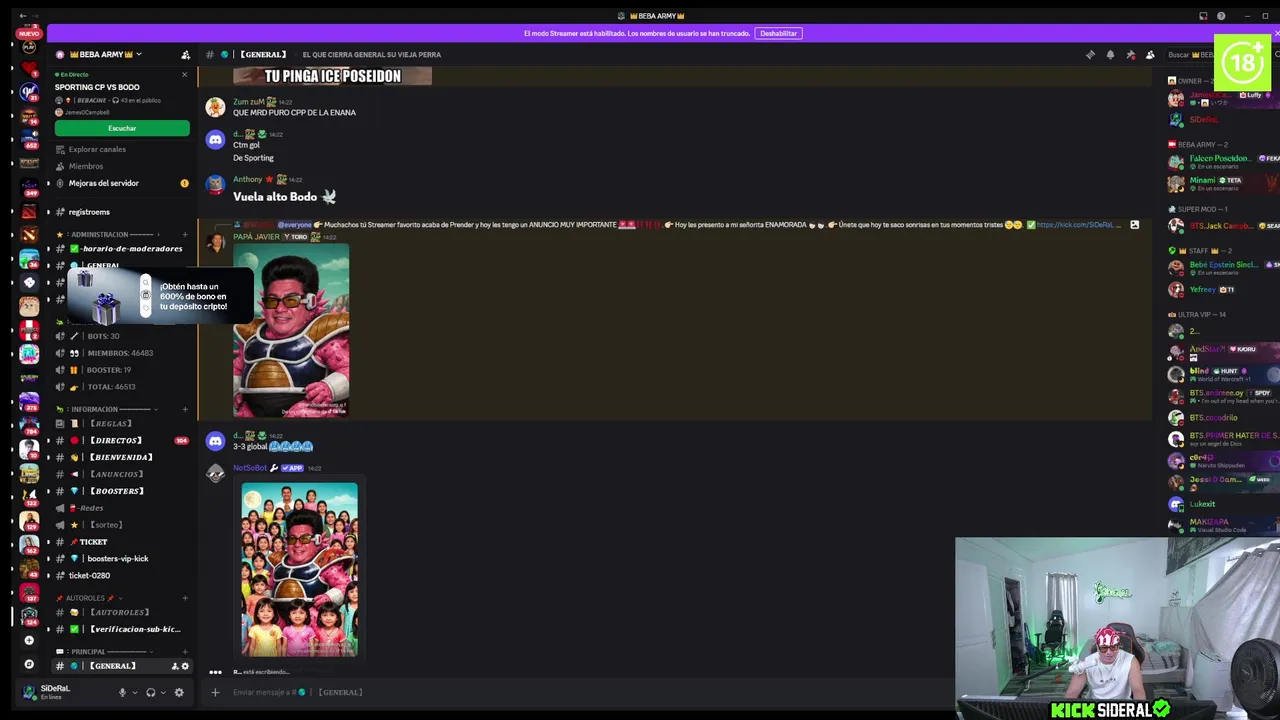
Task: Open microphone input options arrow
Action: 134,692
